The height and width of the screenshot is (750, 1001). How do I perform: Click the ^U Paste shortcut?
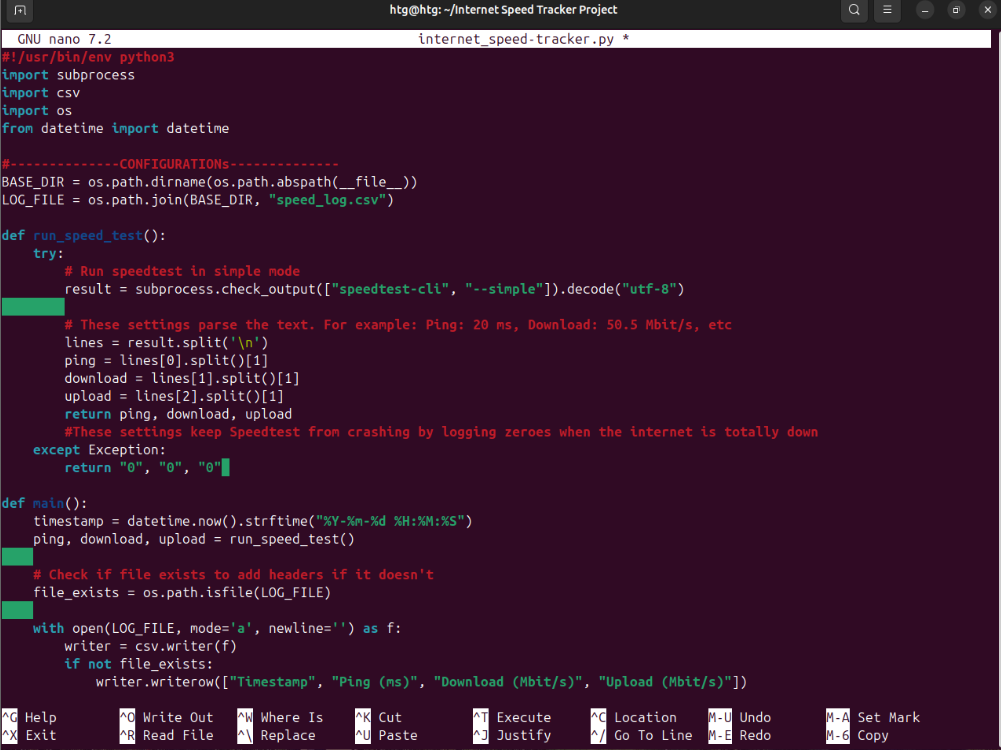[386, 735]
